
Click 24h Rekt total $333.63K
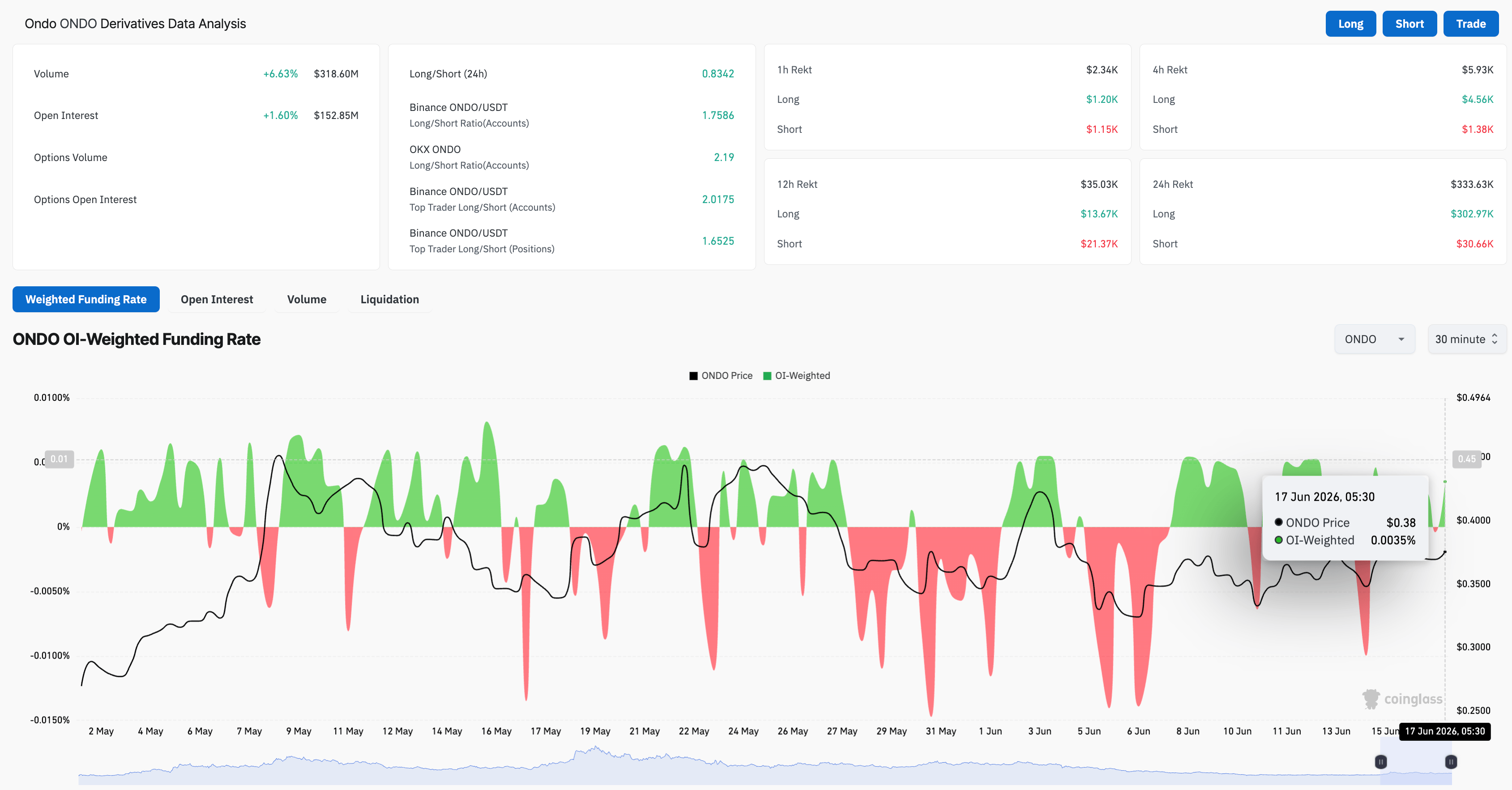pyautogui.click(x=1472, y=184)
